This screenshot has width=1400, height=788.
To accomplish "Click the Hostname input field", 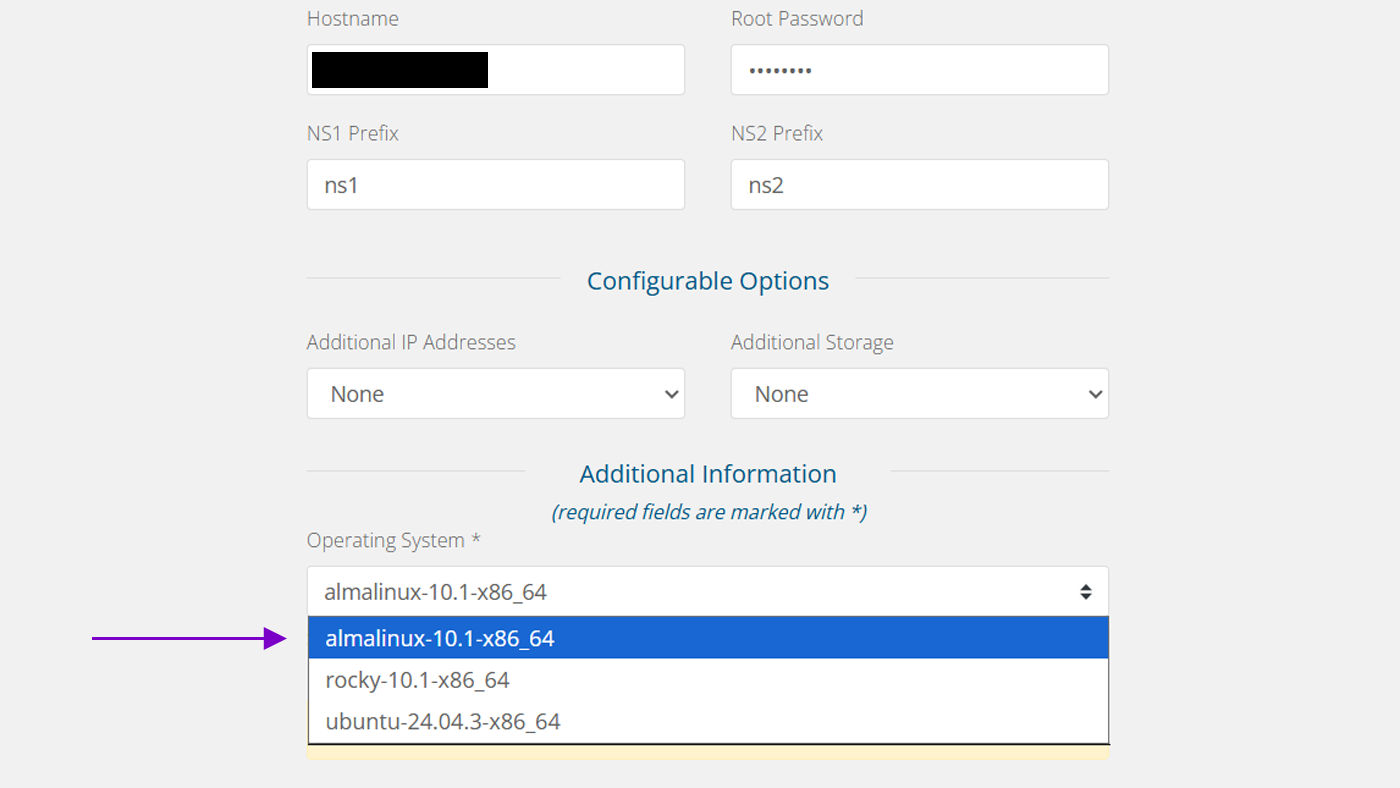I will pyautogui.click(x=495, y=70).
